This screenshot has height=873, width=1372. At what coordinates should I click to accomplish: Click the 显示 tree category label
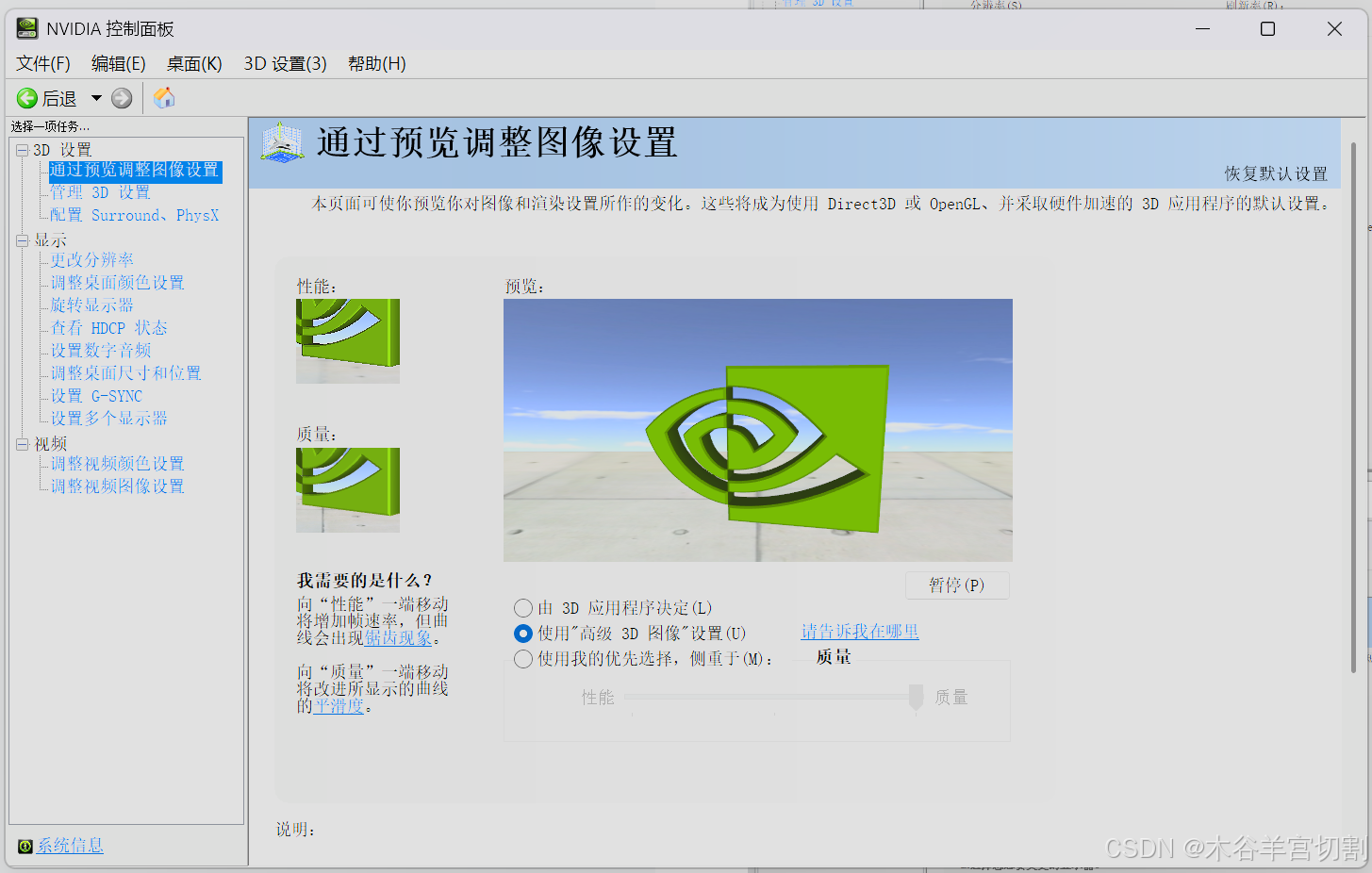pyautogui.click(x=50, y=240)
